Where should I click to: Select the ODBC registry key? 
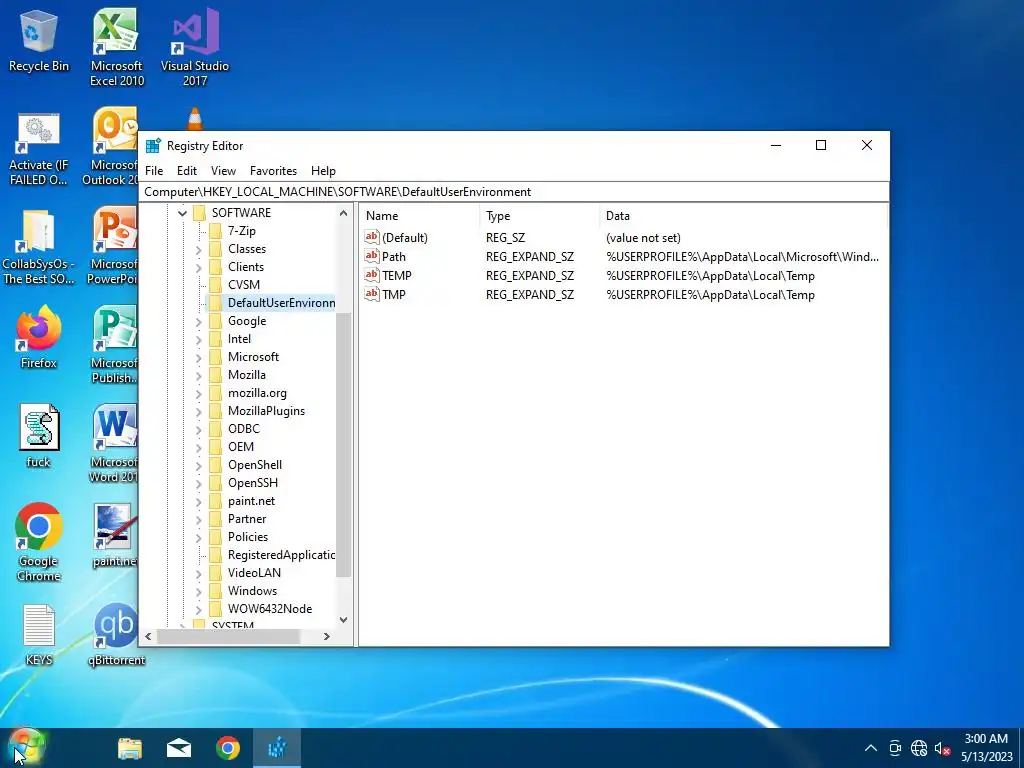244,429
